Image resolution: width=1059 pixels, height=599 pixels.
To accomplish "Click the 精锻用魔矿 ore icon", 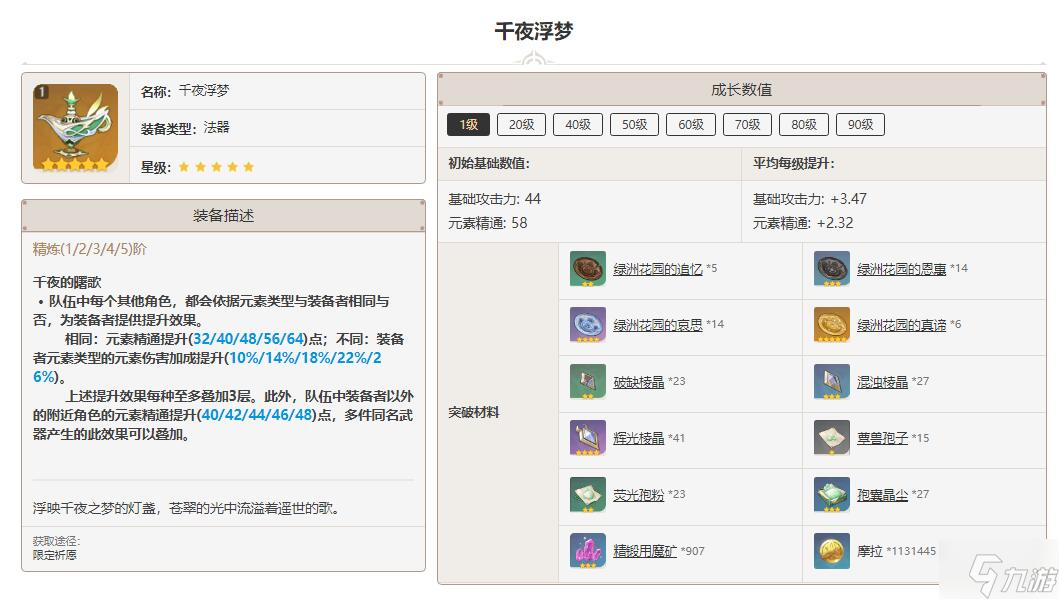I will pos(588,550).
